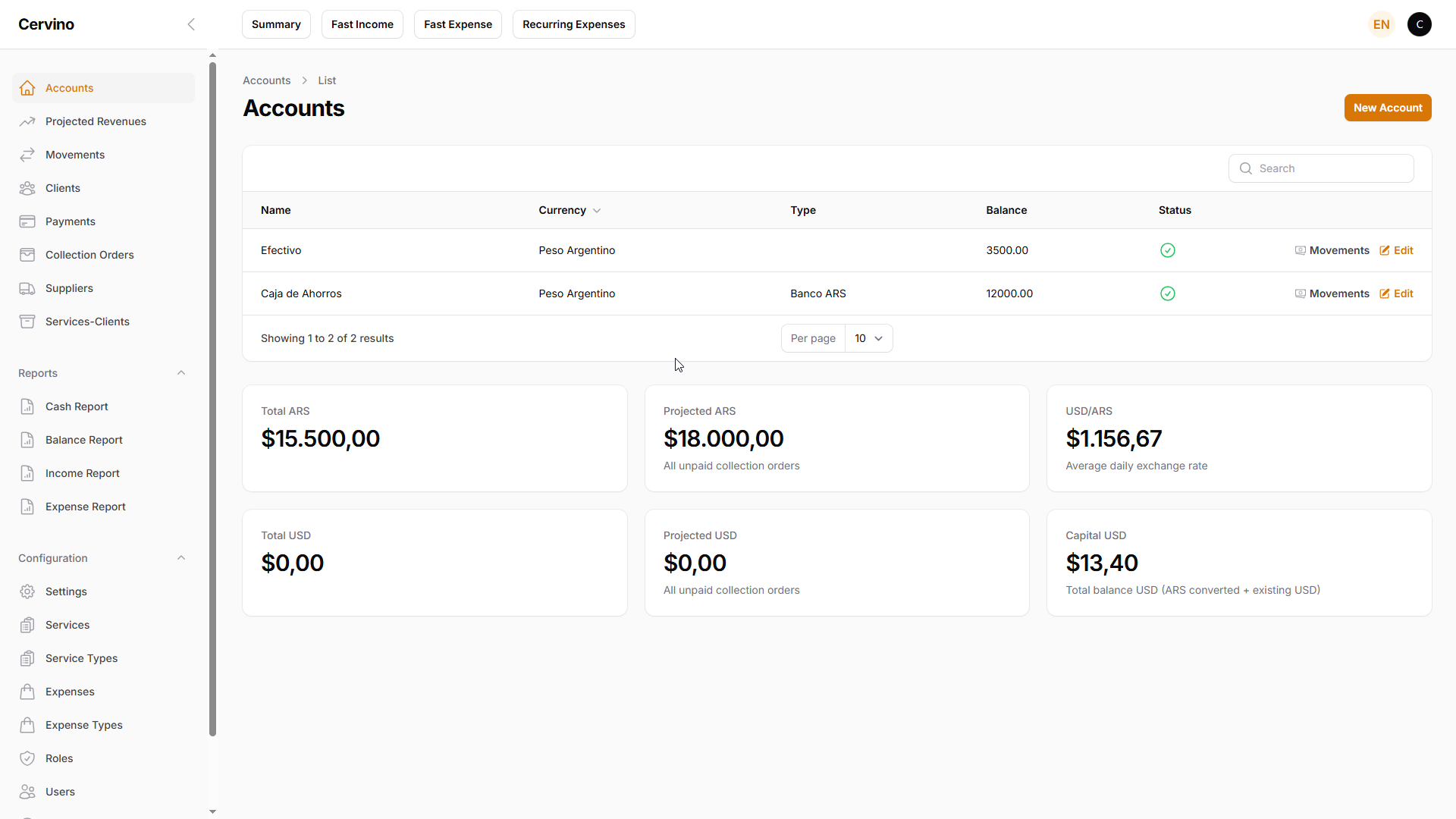
Task: Collapse the sidebar with the chevron arrow
Action: coord(191,24)
